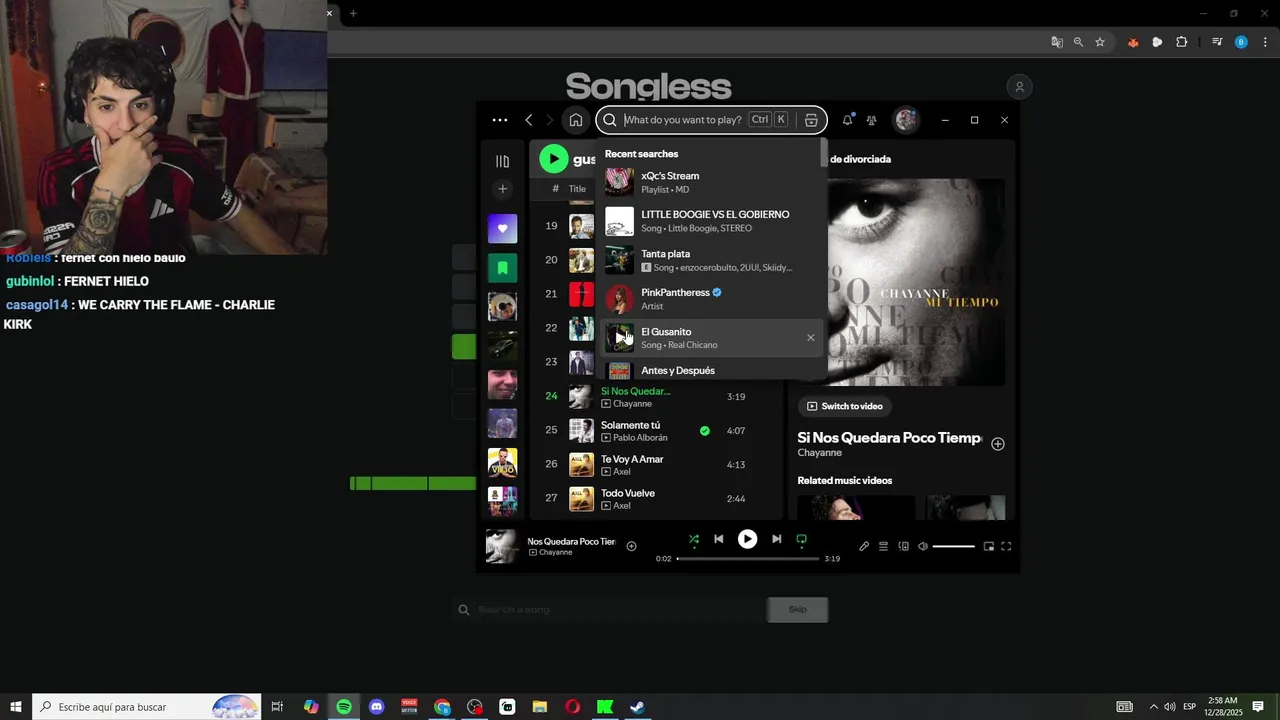The height and width of the screenshot is (720, 1280).
Task: Open Spotify profile avatar menu
Action: click(x=906, y=120)
